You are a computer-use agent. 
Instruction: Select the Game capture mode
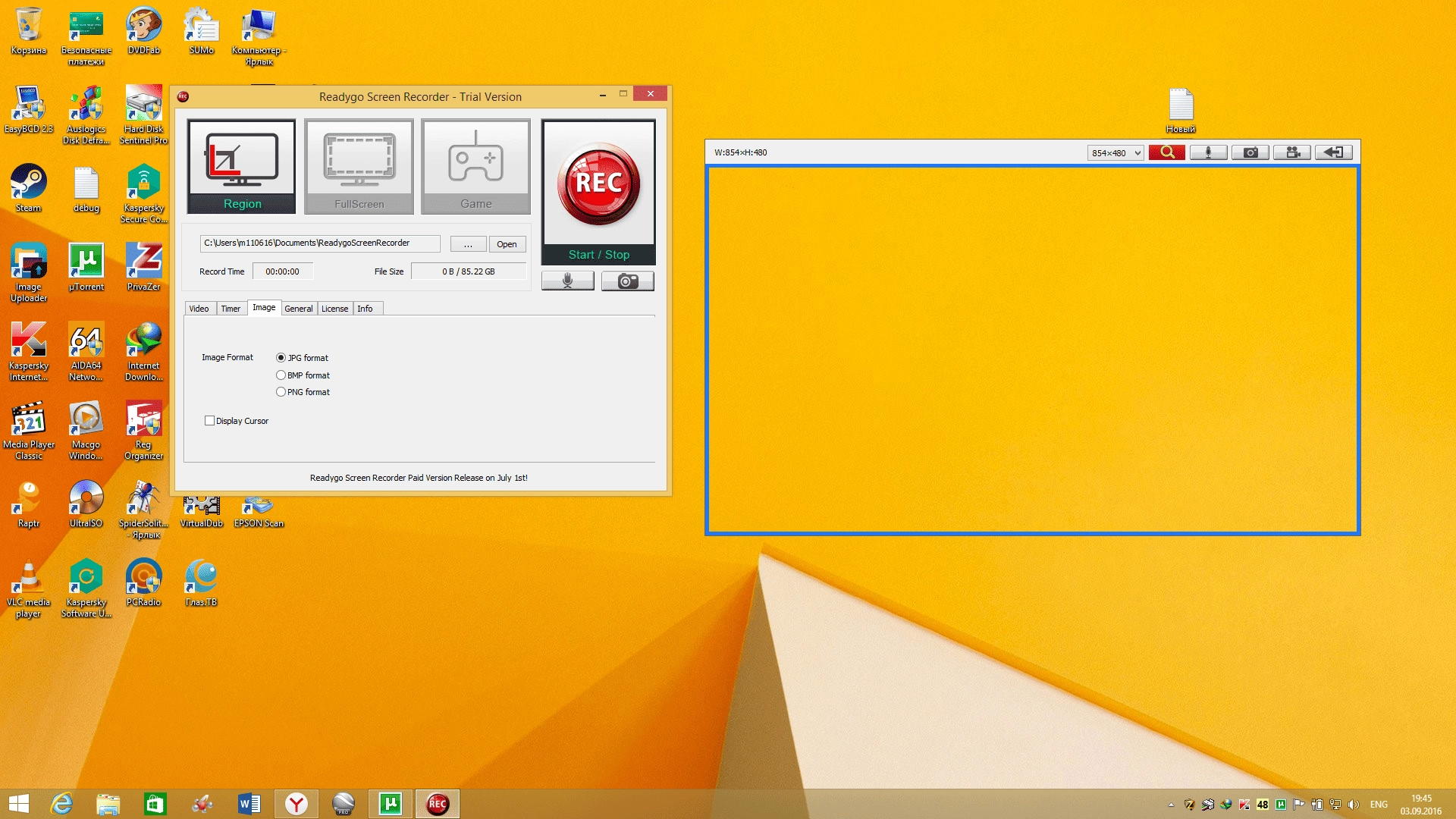475,166
